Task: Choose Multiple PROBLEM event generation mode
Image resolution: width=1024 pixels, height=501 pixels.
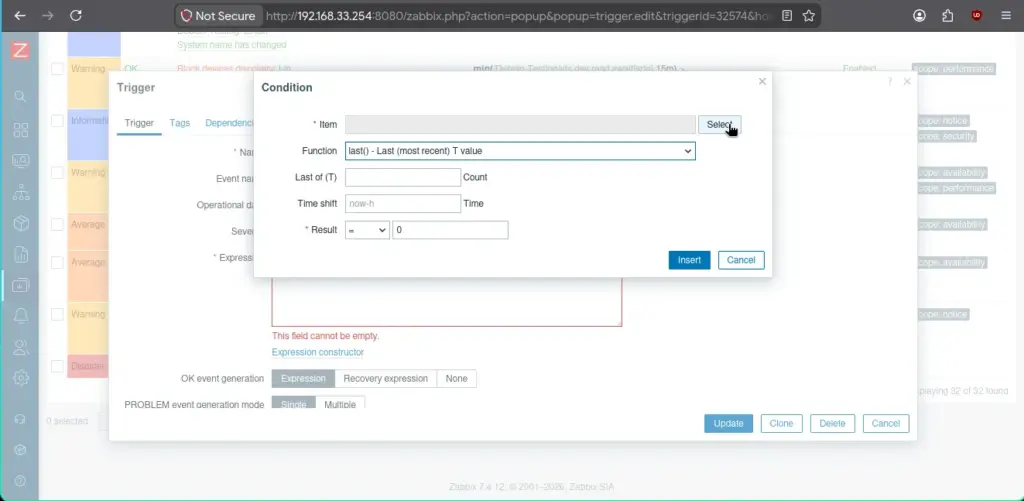Action: (x=340, y=404)
